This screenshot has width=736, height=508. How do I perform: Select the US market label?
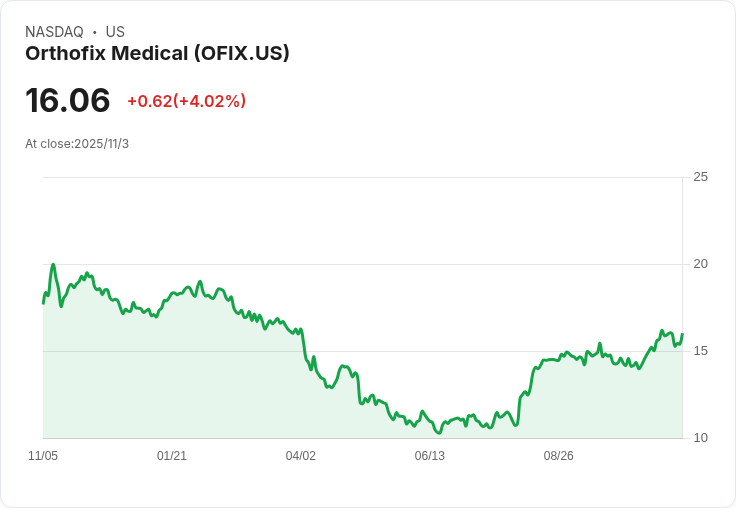tap(115, 32)
